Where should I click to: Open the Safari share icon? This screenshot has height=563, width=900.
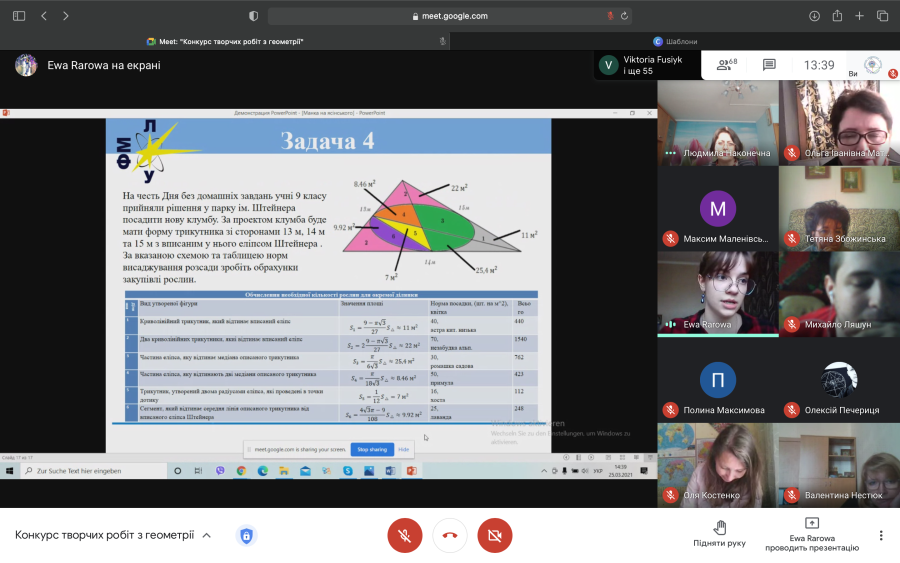[x=837, y=16]
